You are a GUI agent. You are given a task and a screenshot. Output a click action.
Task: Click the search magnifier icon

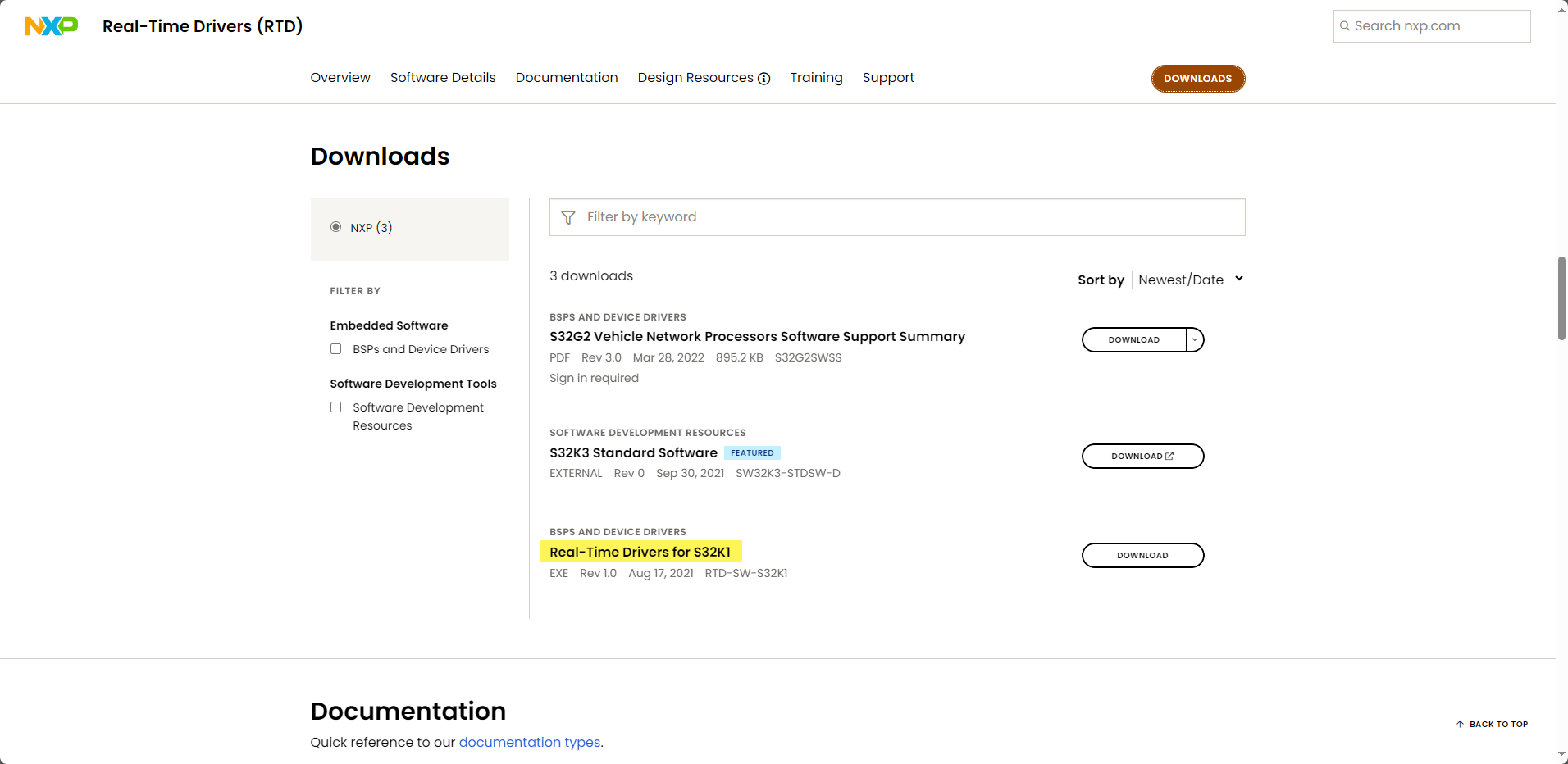coord(1345,26)
